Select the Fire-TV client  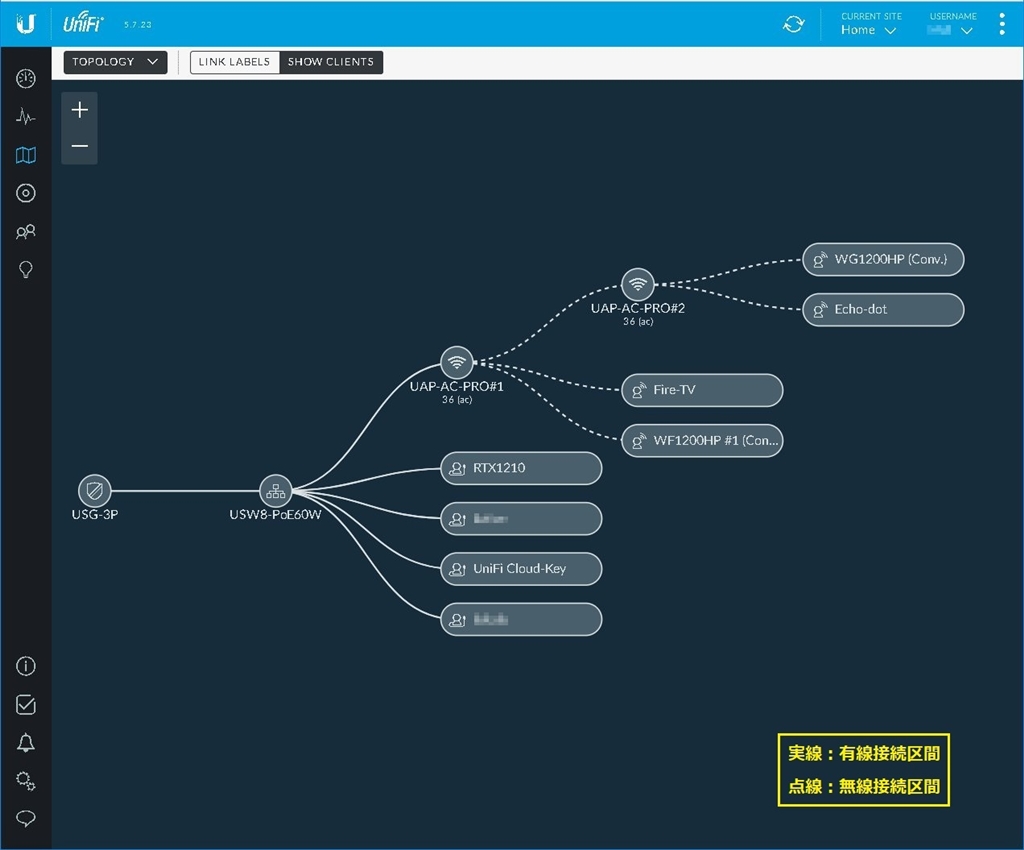(x=702, y=390)
